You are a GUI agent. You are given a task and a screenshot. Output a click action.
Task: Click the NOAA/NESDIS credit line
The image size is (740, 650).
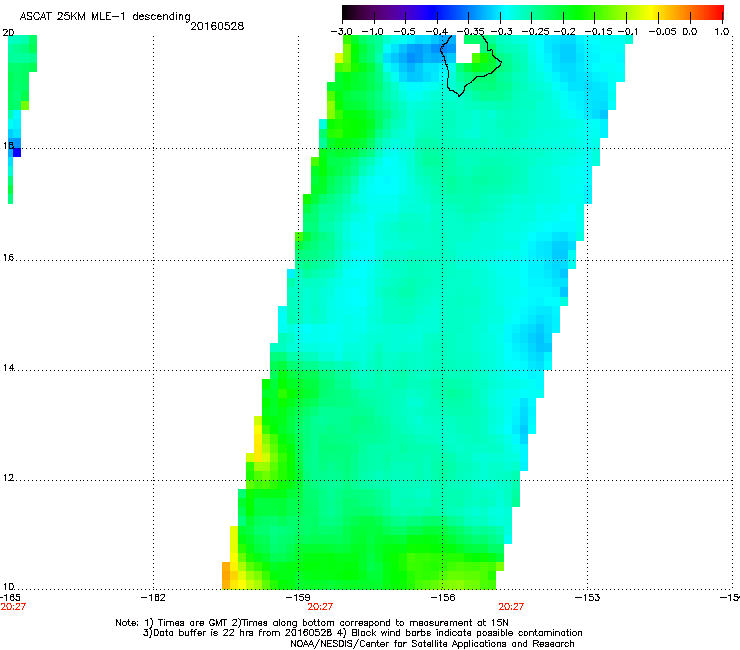click(432, 644)
